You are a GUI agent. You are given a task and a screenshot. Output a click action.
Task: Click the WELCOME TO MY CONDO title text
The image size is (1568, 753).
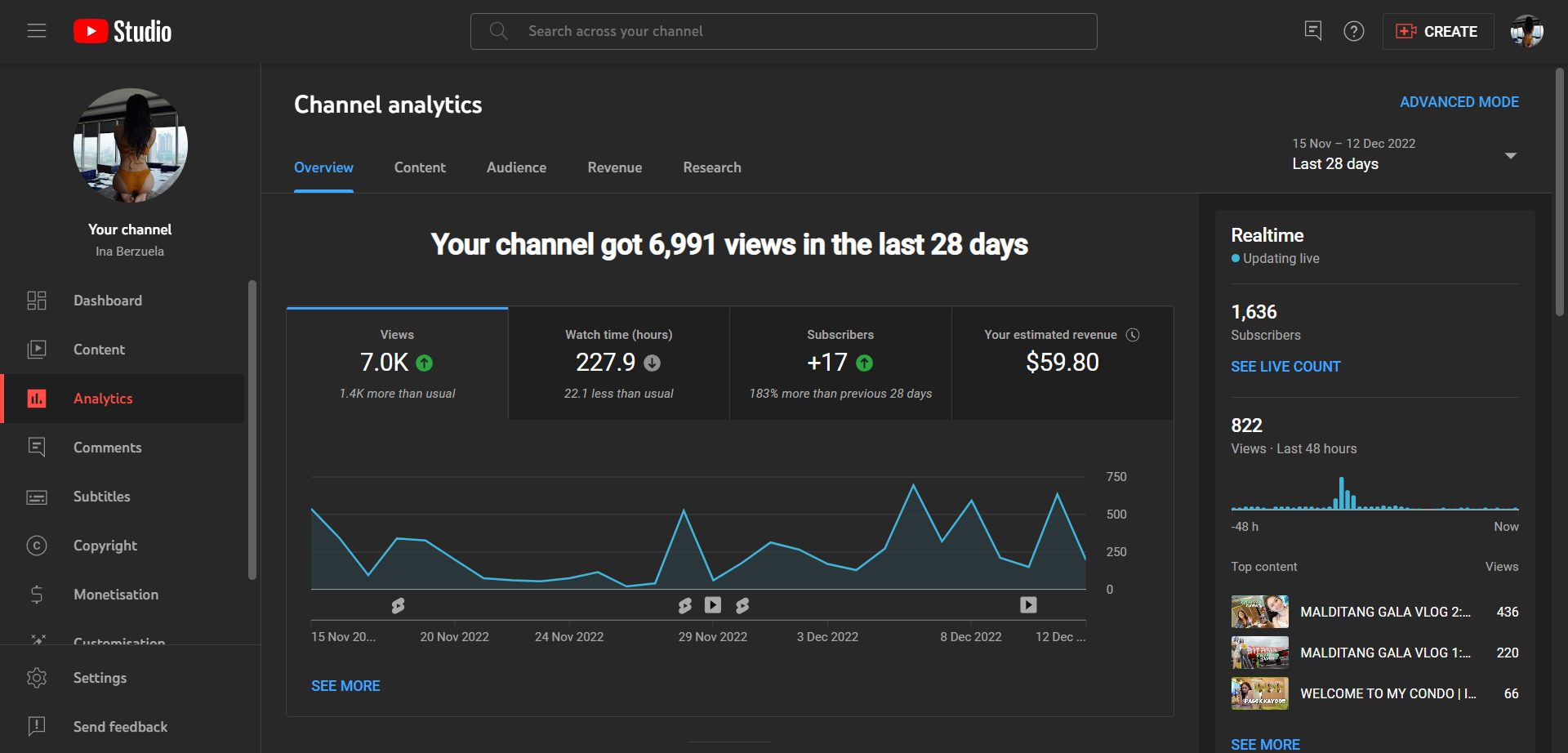[x=1388, y=693]
